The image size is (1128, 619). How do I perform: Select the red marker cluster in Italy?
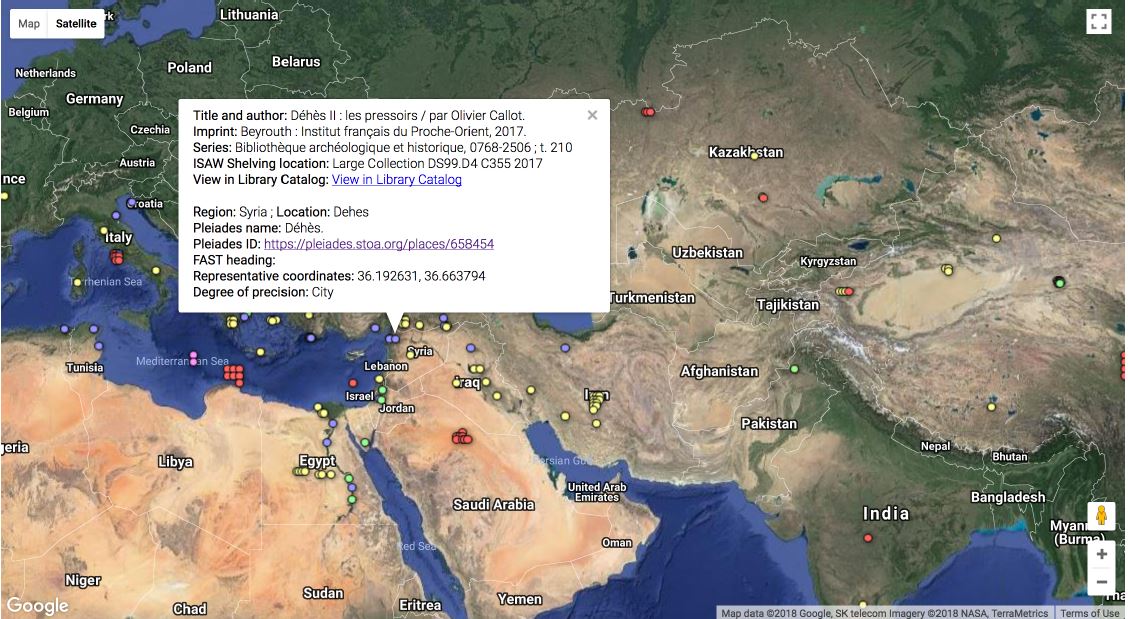[x=117, y=257]
